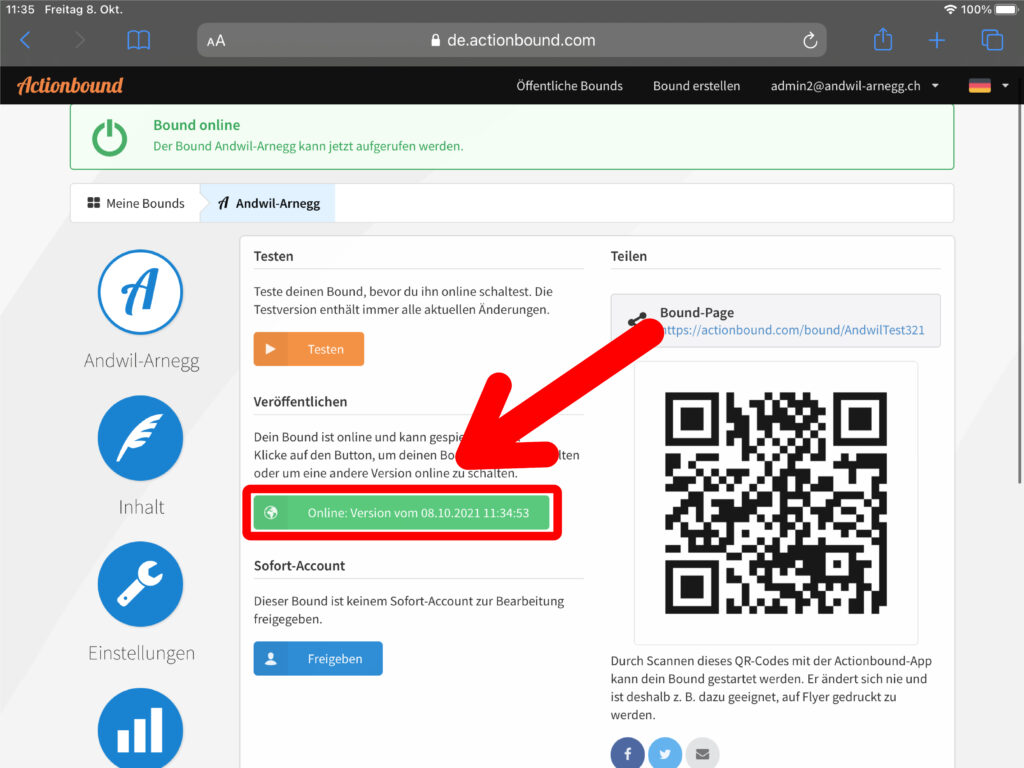Viewport: 1024px width, 768px height.
Task: Open the actionbound.com Bound-Page link
Action: (792, 330)
